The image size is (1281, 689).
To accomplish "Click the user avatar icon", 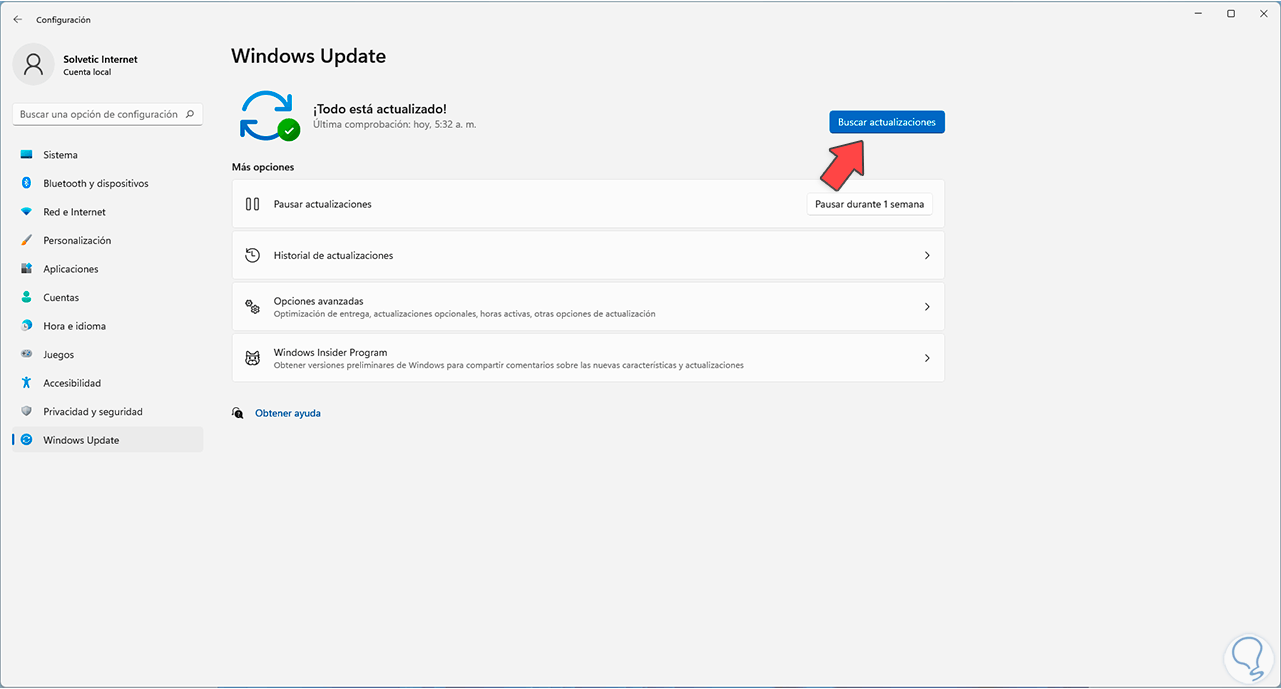I will click(x=34, y=65).
